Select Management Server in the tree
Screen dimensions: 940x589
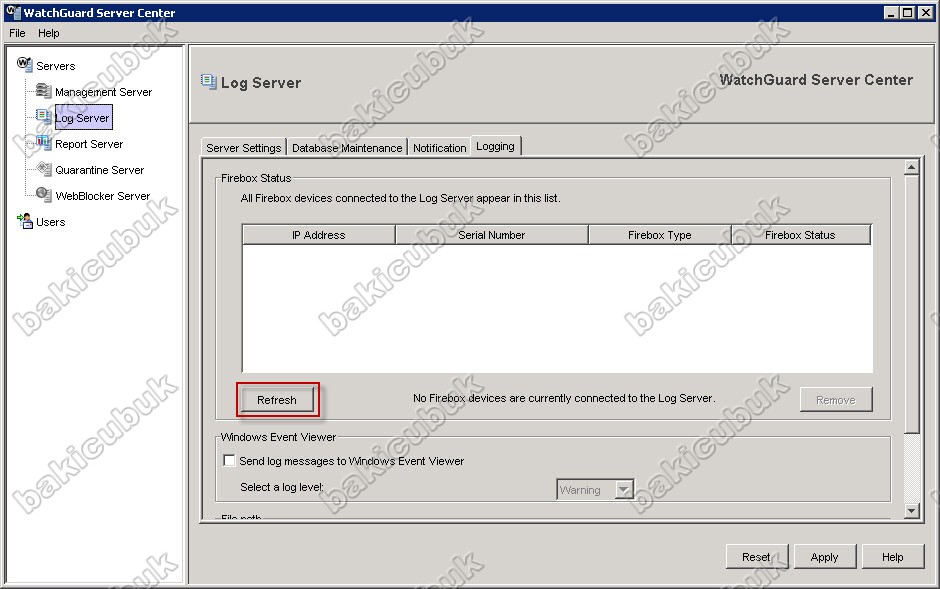click(x=103, y=92)
